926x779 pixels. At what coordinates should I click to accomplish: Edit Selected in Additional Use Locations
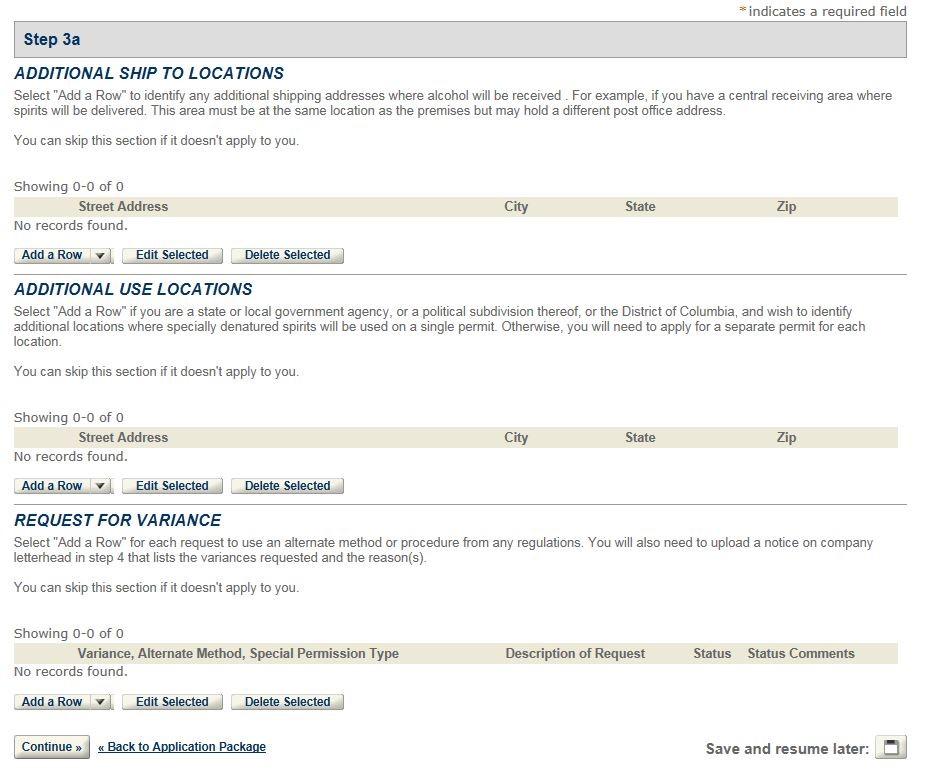(172, 486)
